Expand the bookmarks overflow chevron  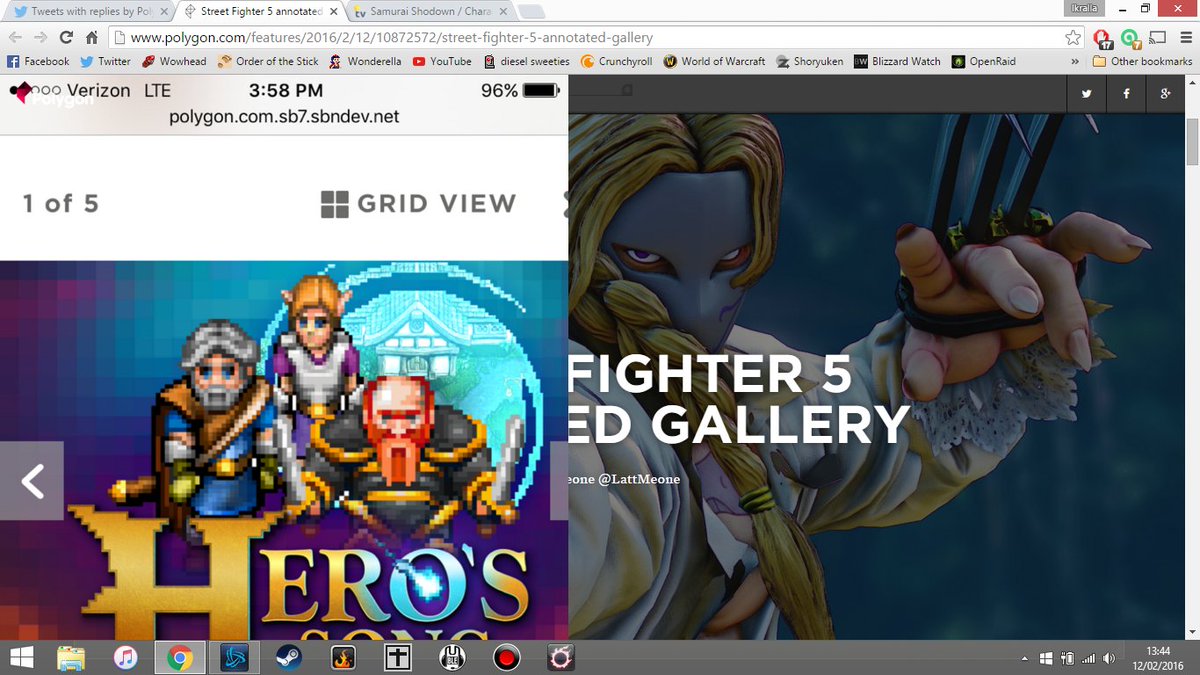point(1075,61)
